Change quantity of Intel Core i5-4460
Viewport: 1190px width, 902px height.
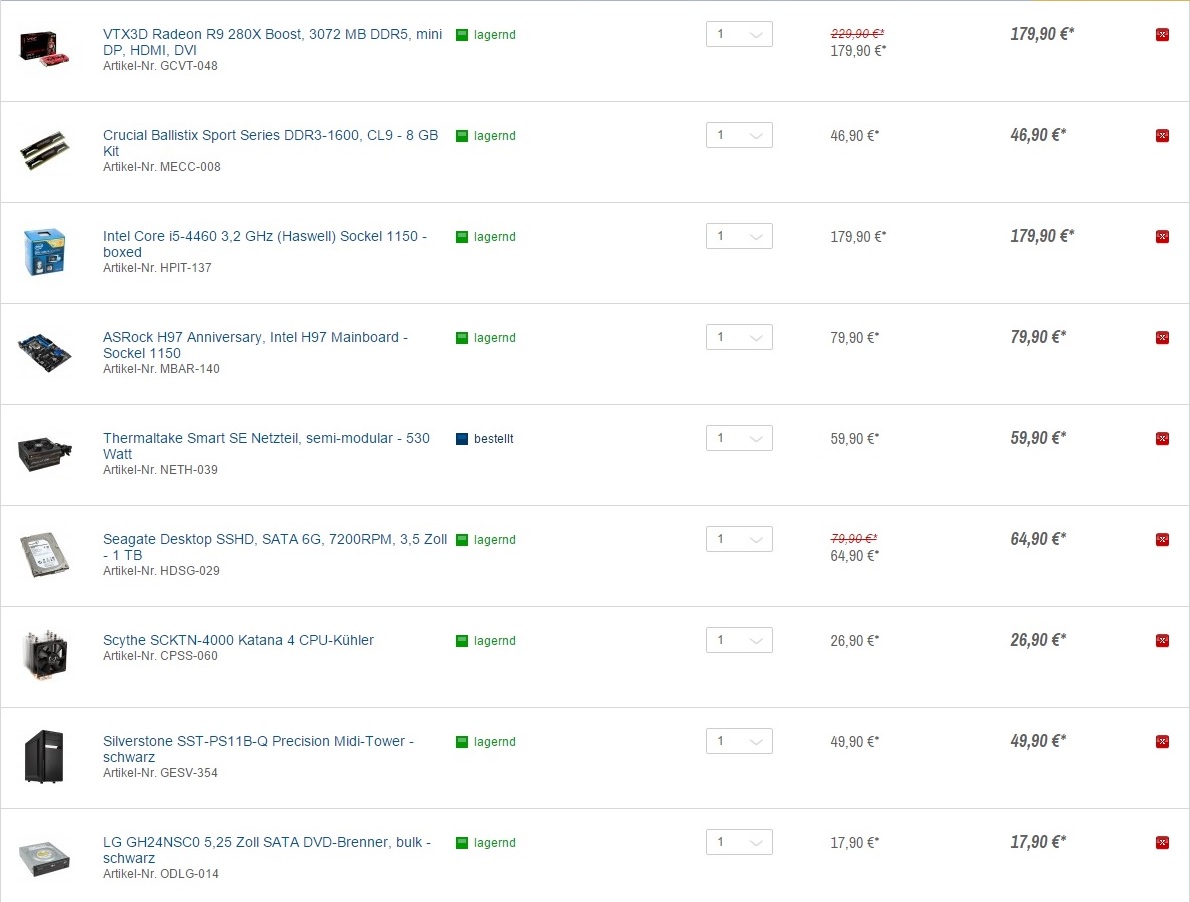[x=739, y=236]
